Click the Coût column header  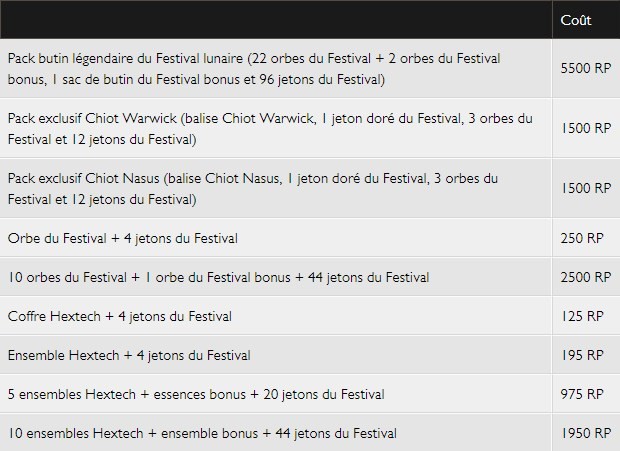pos(576,20)
